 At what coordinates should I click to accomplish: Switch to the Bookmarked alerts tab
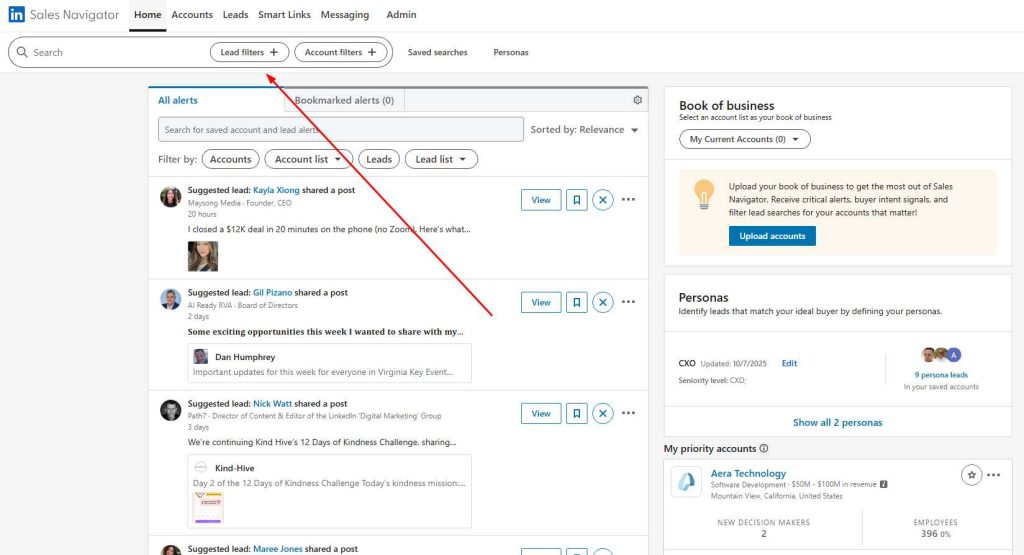(344, 100)
